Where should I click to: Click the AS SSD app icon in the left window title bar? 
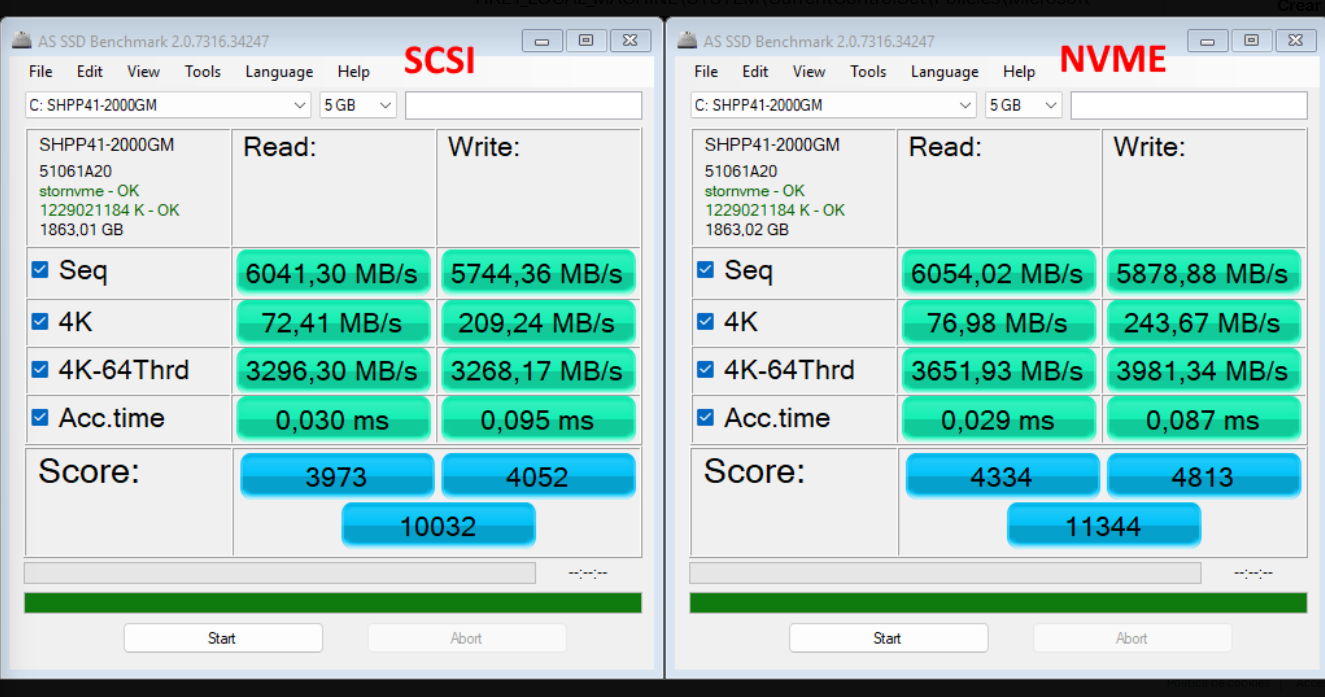(21, 41)
